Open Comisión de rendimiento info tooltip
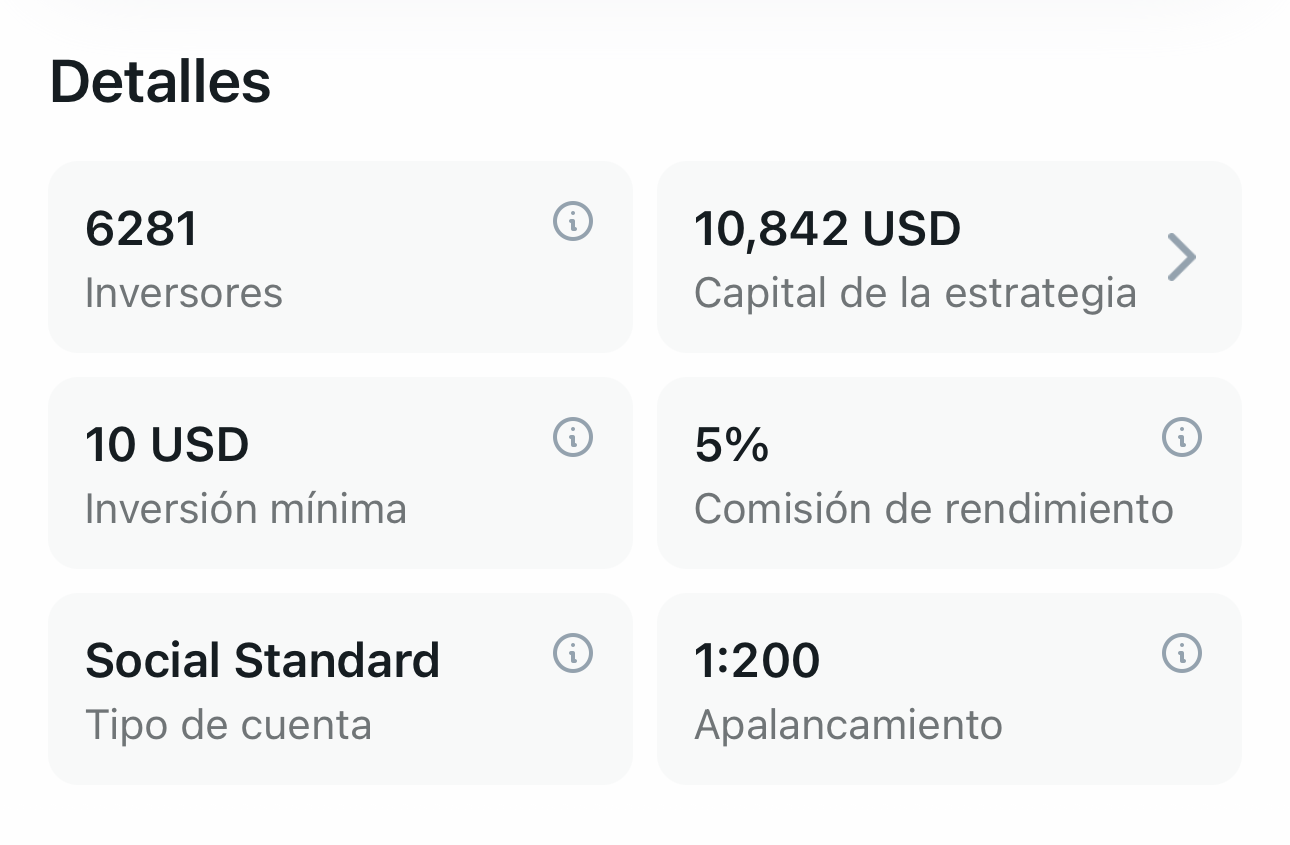Viewport: 1290px width, 845px height. (x=1181, y=437)
